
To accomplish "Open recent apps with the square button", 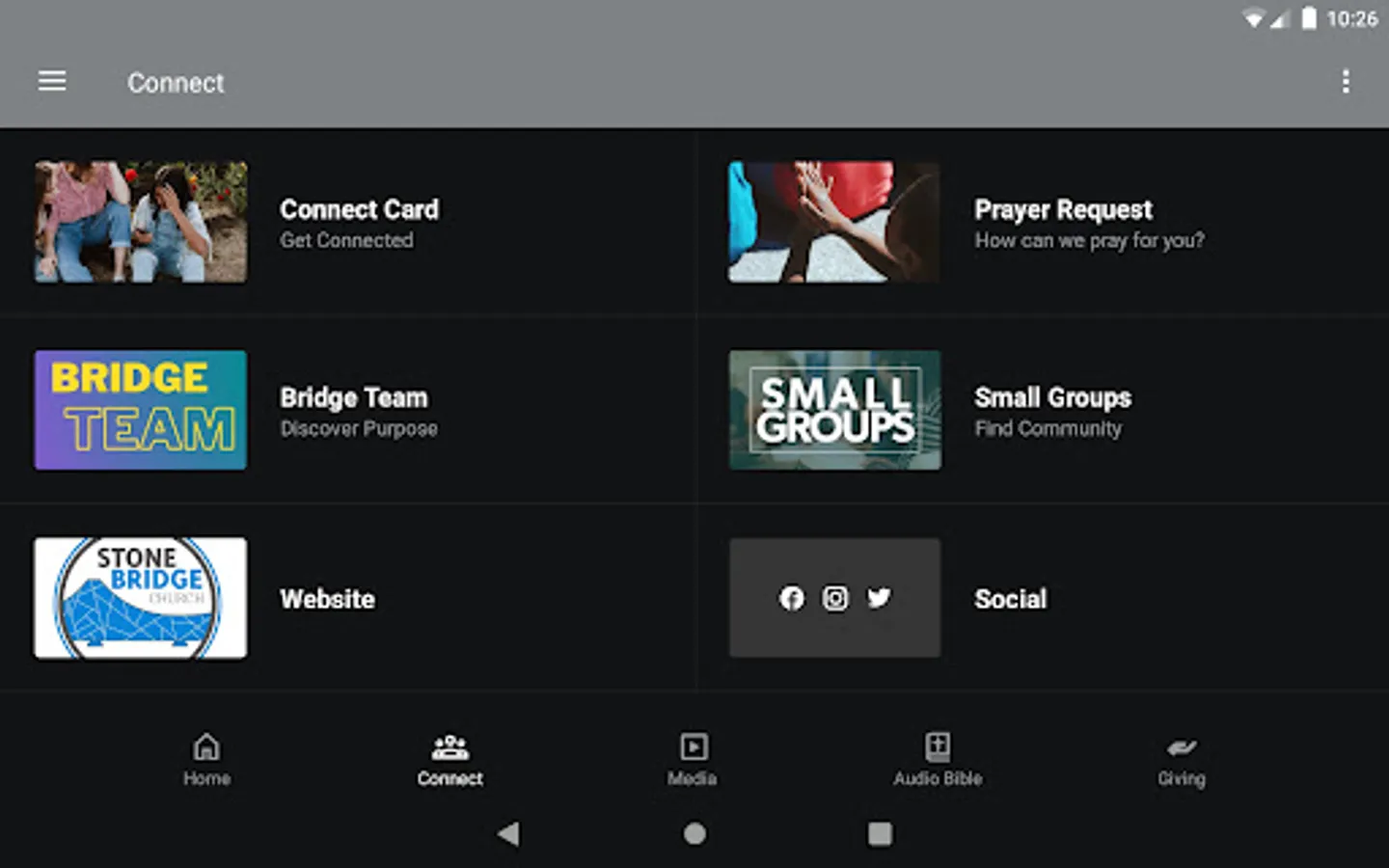I will point(879,833).
